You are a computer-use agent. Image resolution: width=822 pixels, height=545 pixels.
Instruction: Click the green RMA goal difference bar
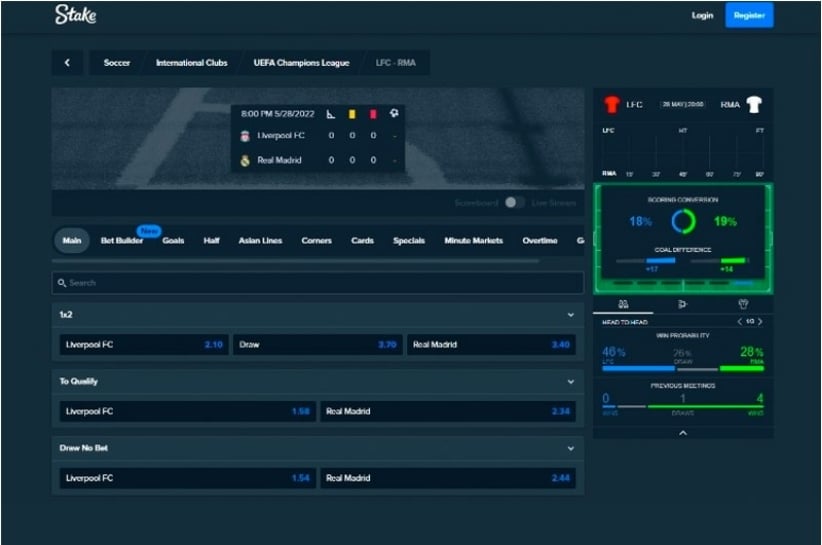[733, 260]
